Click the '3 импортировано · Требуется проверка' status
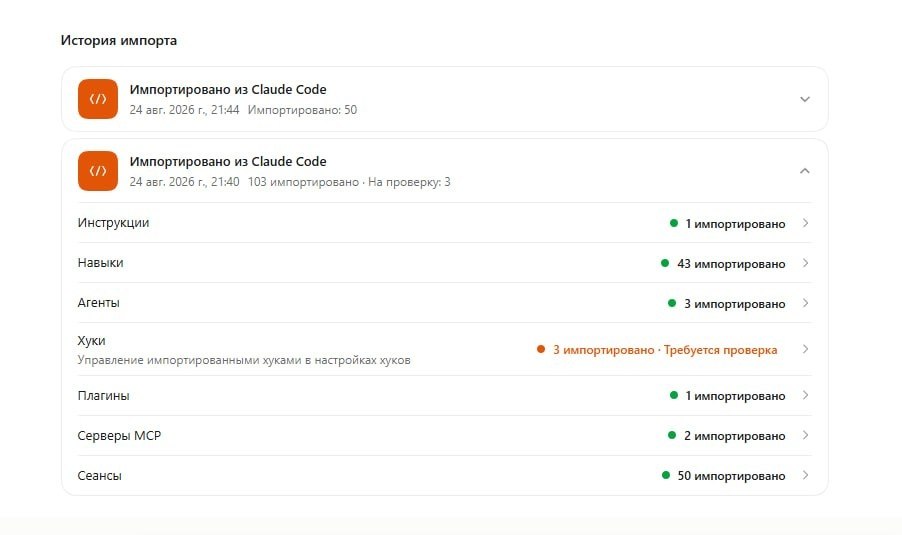The width and height of the screenshot is (902, 535). 665,350
